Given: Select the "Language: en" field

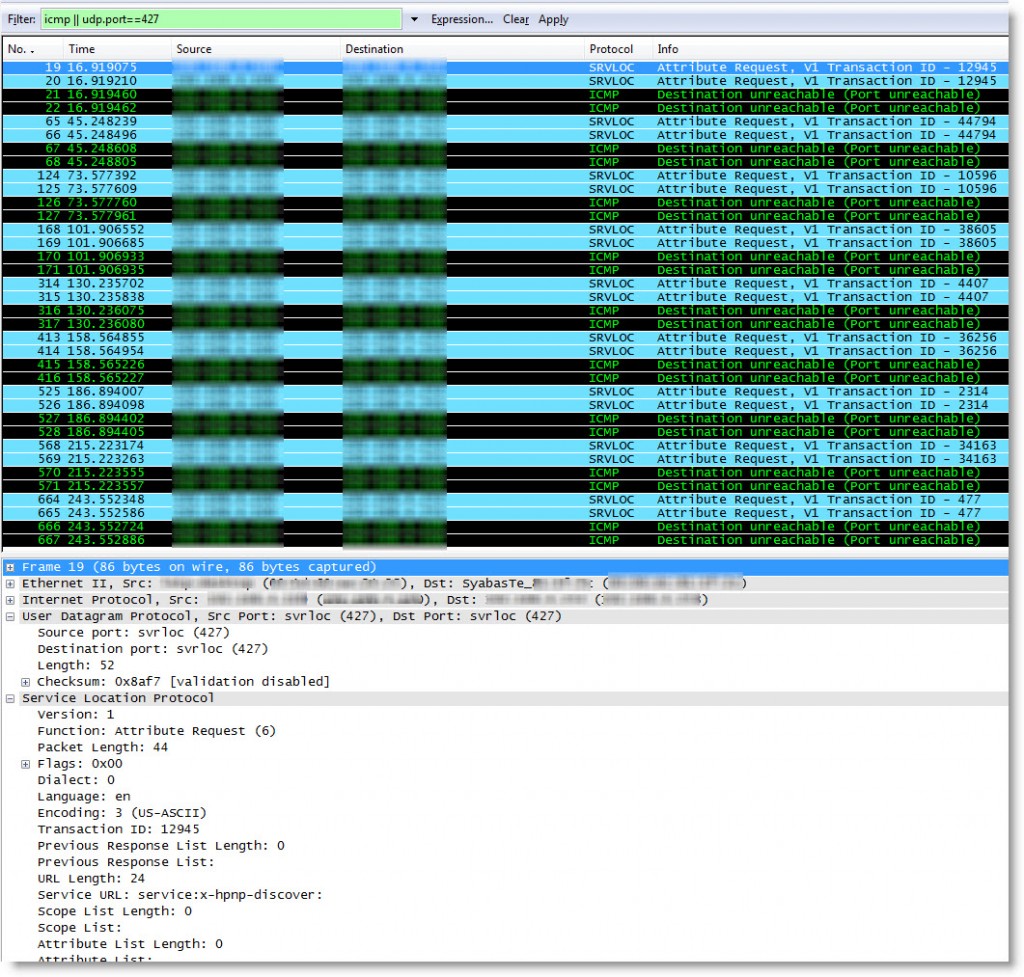Looking at the screenshot, I should (x=84, y=797).
